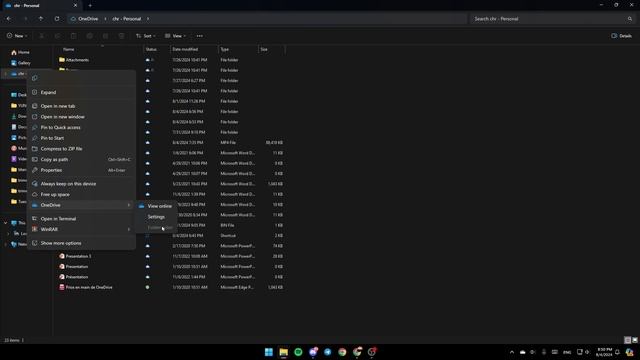Click the search box for chr - Personal
This screenshot has width=640, height=360.
point(553,19)
